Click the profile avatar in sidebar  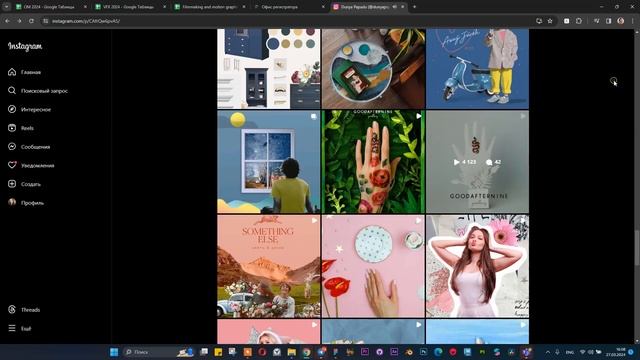[x=12, y=202]
